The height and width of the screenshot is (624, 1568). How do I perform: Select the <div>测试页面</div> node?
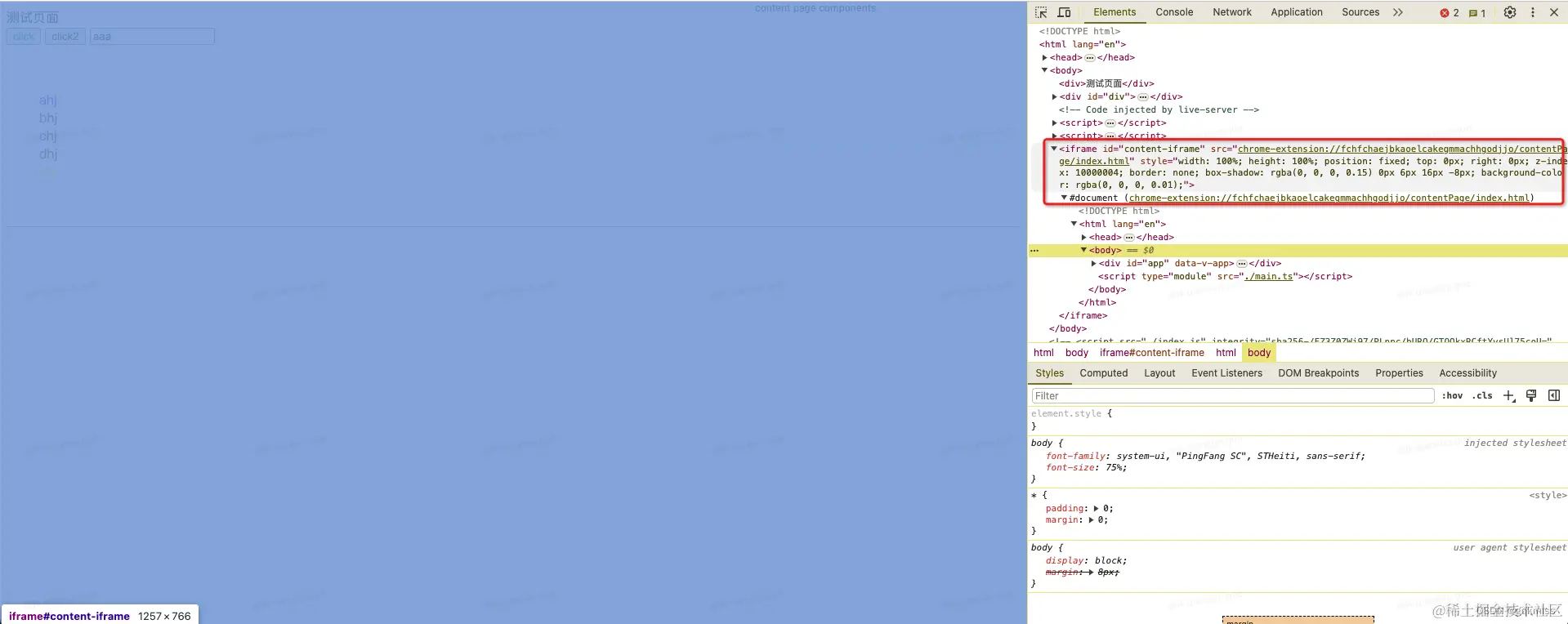[1106, 84]
